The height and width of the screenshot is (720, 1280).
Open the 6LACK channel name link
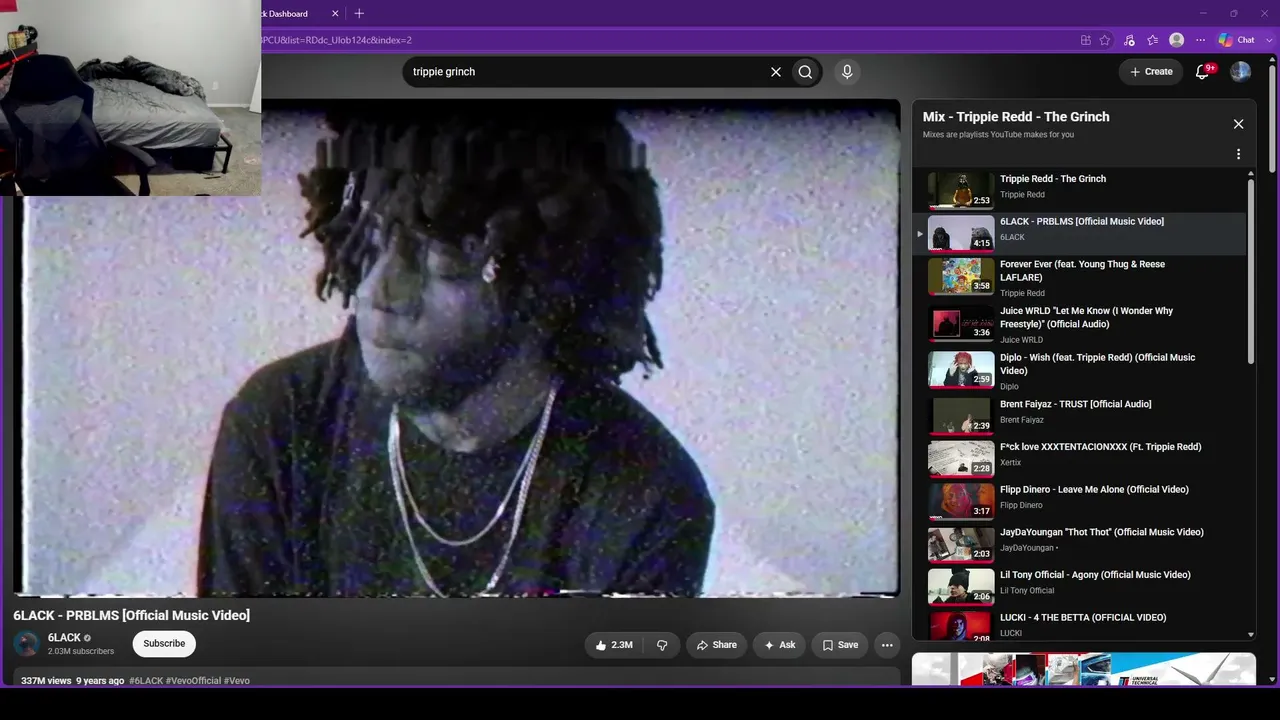(x=64, y=638)
